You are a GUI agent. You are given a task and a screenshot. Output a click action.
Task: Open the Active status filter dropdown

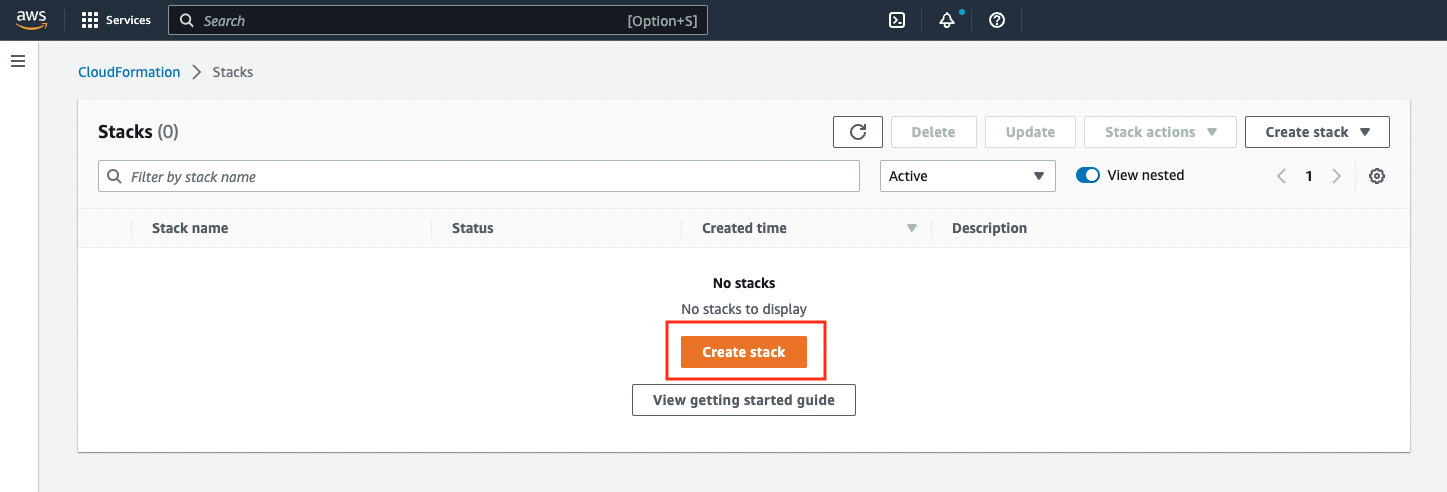click(x=967, y=176)
